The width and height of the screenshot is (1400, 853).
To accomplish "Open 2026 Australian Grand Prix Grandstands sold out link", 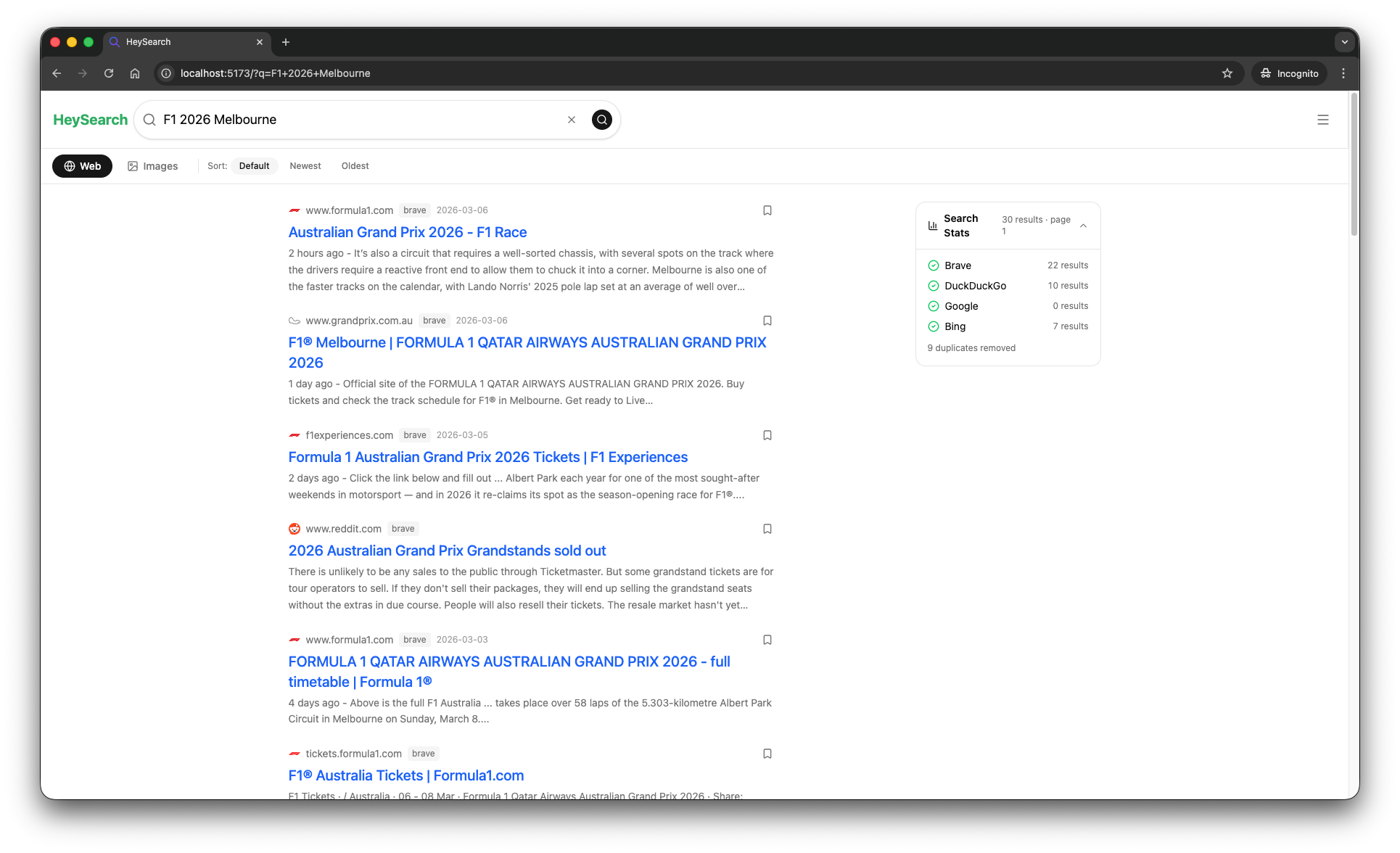I will (x=447, y=551).
